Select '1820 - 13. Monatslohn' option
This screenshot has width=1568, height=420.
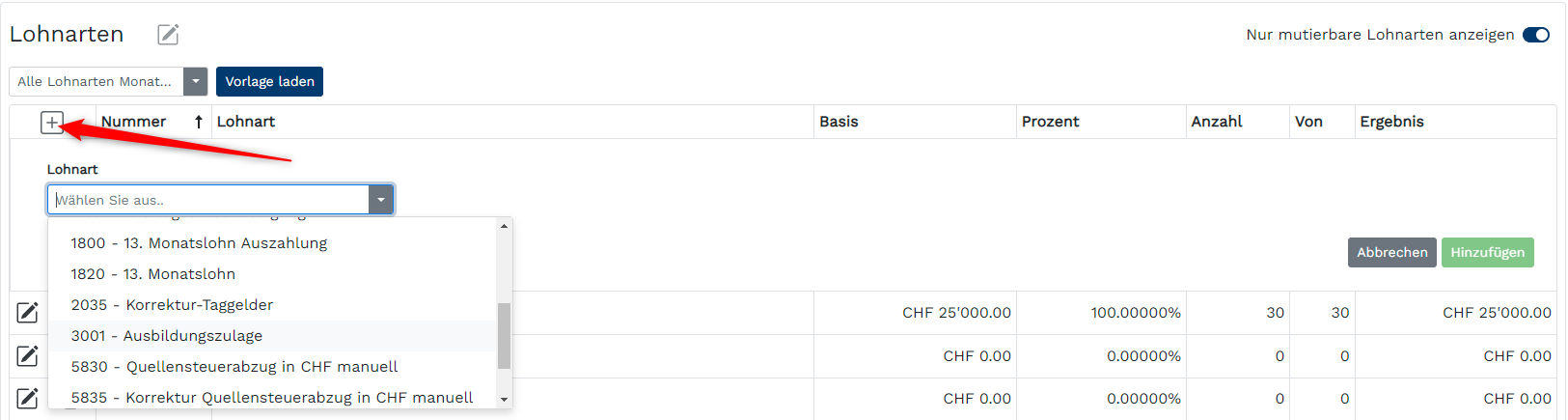click(x=152, y=274)
